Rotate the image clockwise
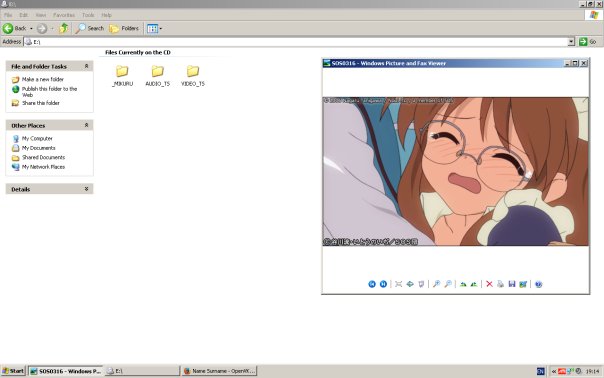The width and height of the screenshot is (604, 378). pyautogui.click(x=463, y=284)
